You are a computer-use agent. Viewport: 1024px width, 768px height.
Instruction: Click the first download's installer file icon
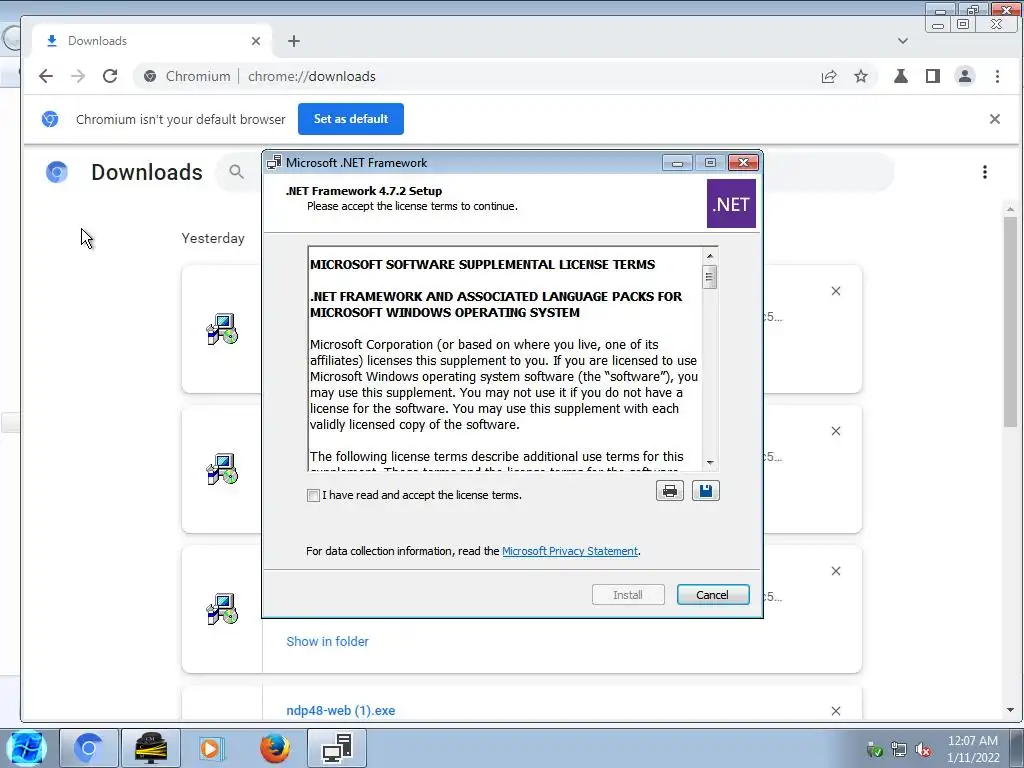coord(222,329)
